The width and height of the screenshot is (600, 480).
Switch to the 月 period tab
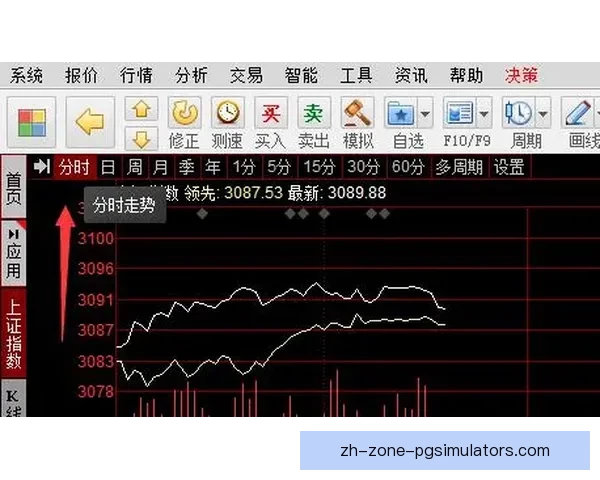(x=160, y=167)
